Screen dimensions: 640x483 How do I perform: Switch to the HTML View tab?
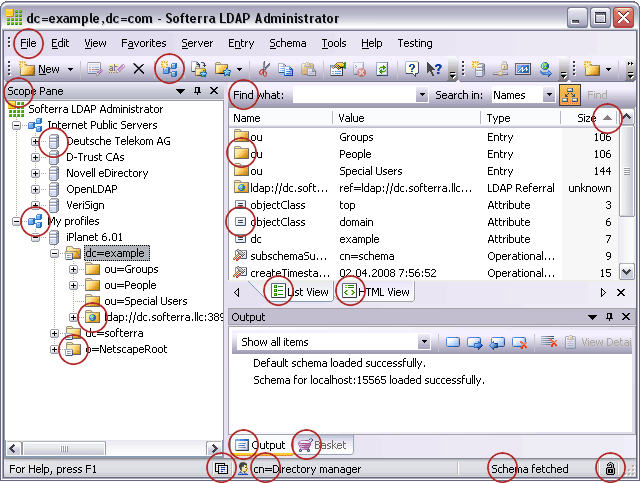pos(376,292)
